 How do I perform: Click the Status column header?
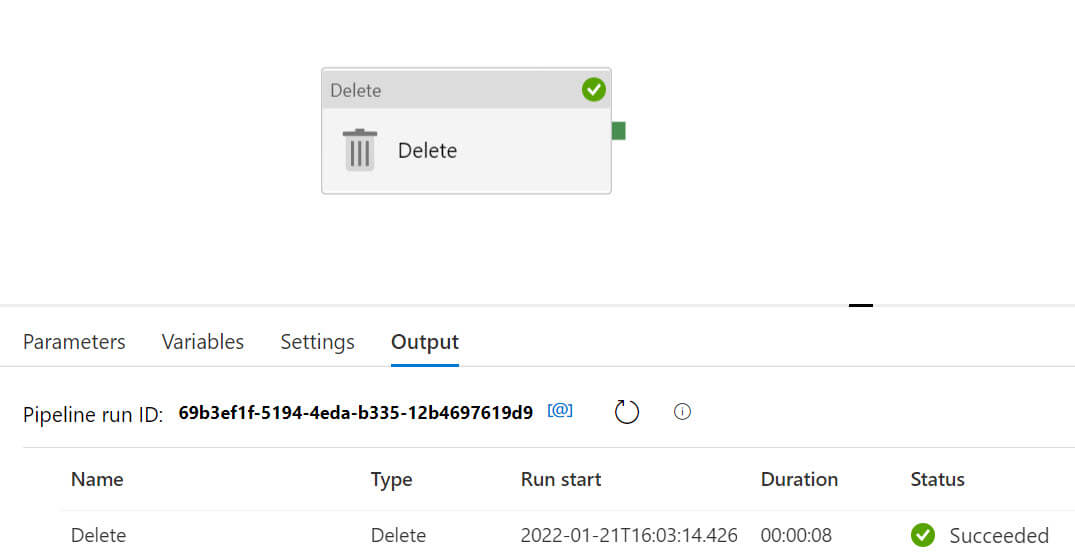coord(937,479)
